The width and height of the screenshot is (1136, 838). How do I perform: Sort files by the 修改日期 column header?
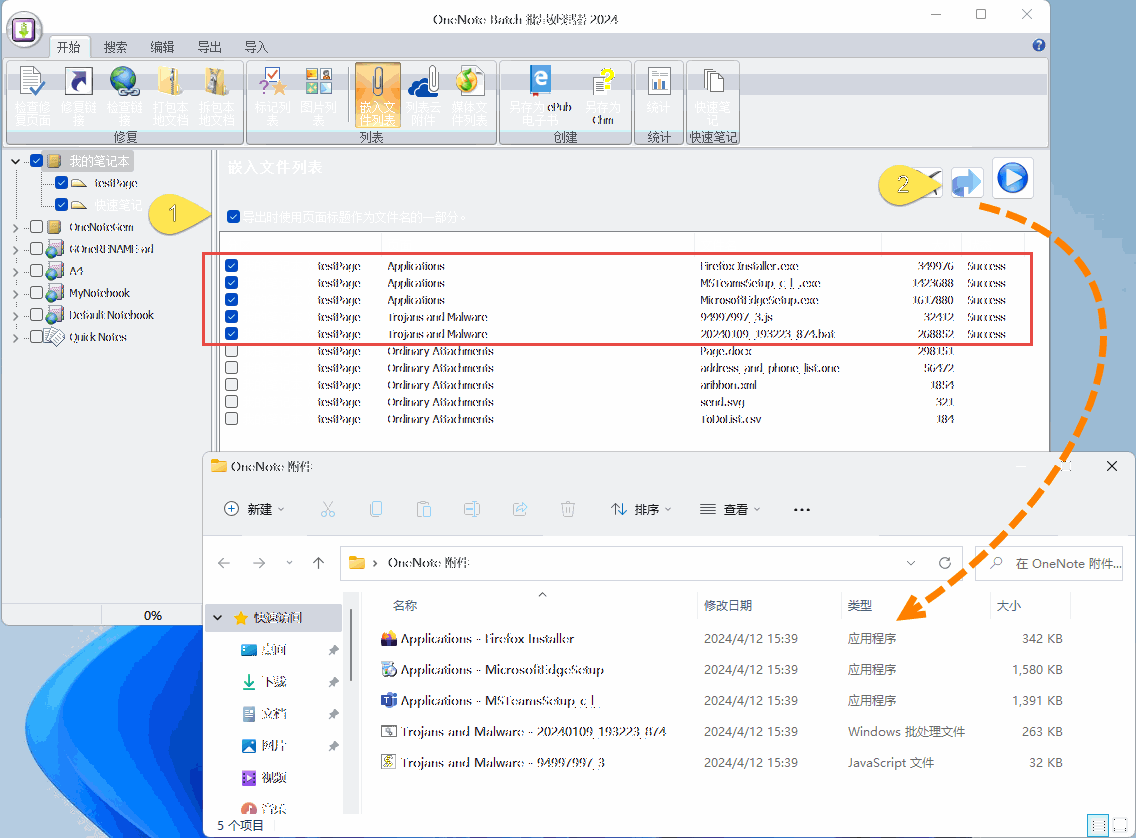click(x=728, y=606)
